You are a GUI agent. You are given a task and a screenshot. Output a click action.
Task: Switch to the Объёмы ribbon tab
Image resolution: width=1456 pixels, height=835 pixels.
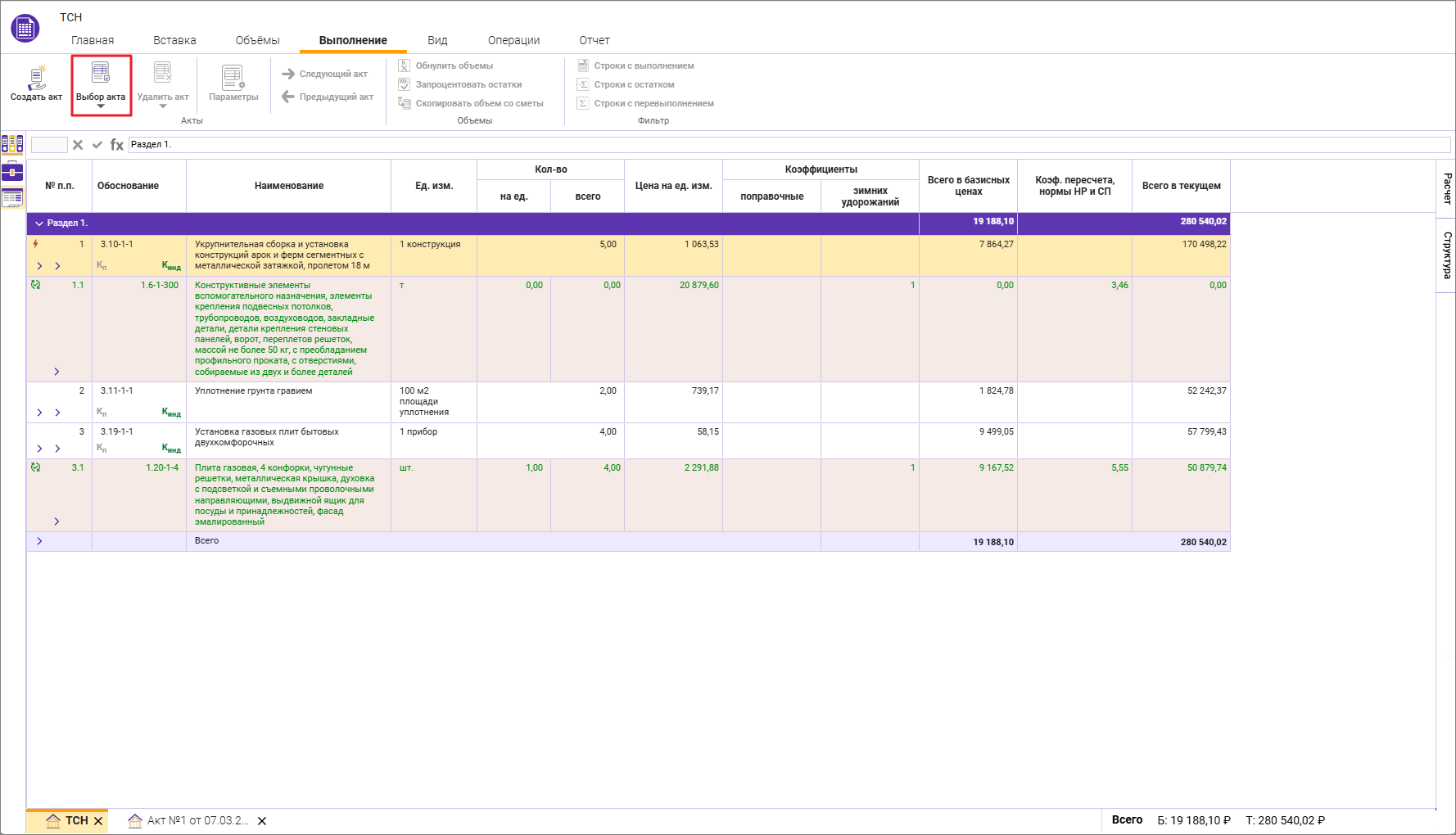257,40
